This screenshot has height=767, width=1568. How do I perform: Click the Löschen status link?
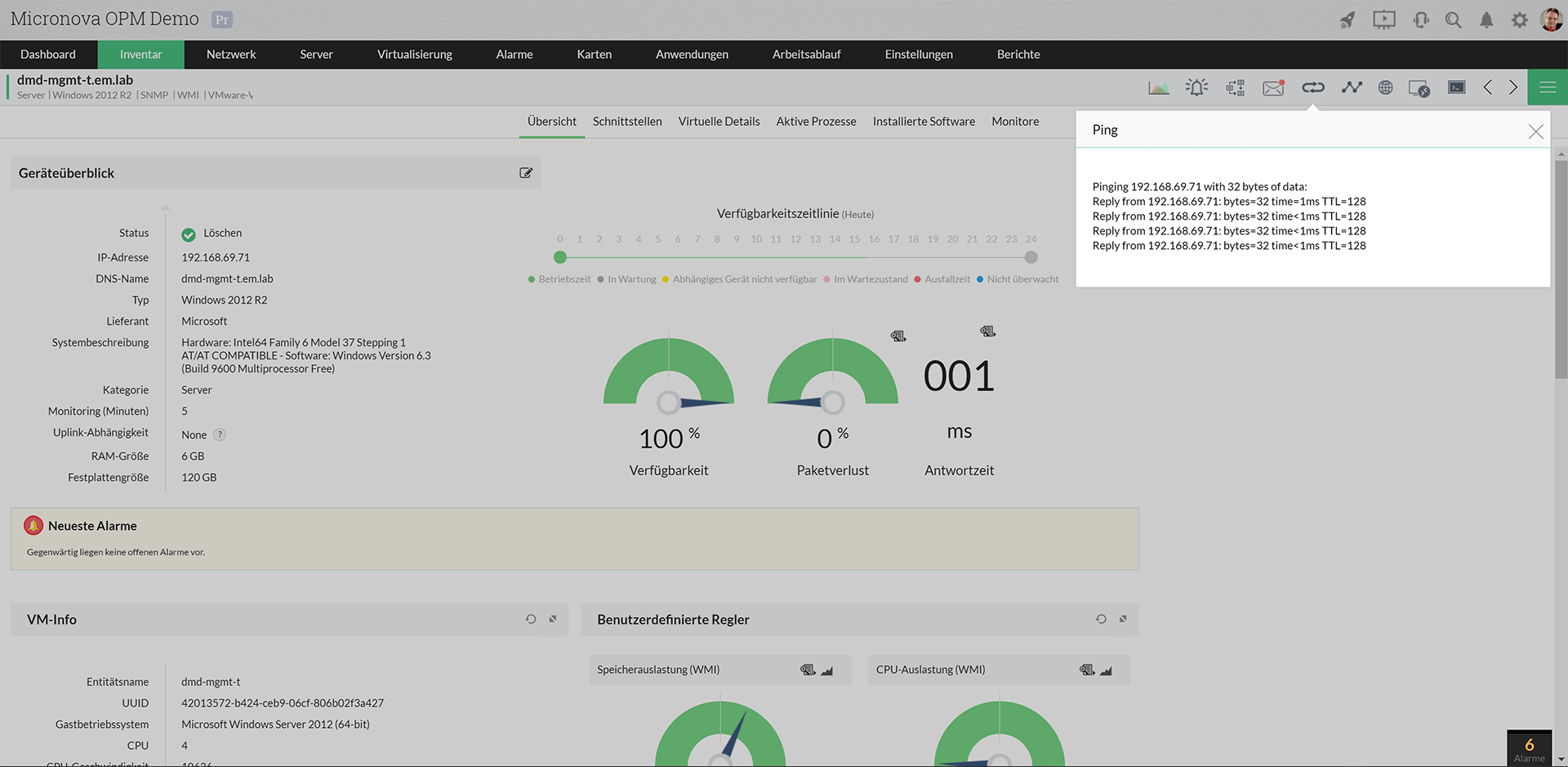coord(222,234)
